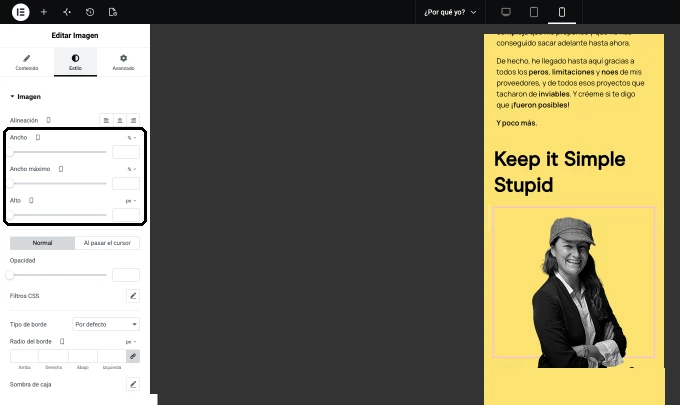Align image to the center
This screenshot has width=680, height=405.
(x=120, y=120)
